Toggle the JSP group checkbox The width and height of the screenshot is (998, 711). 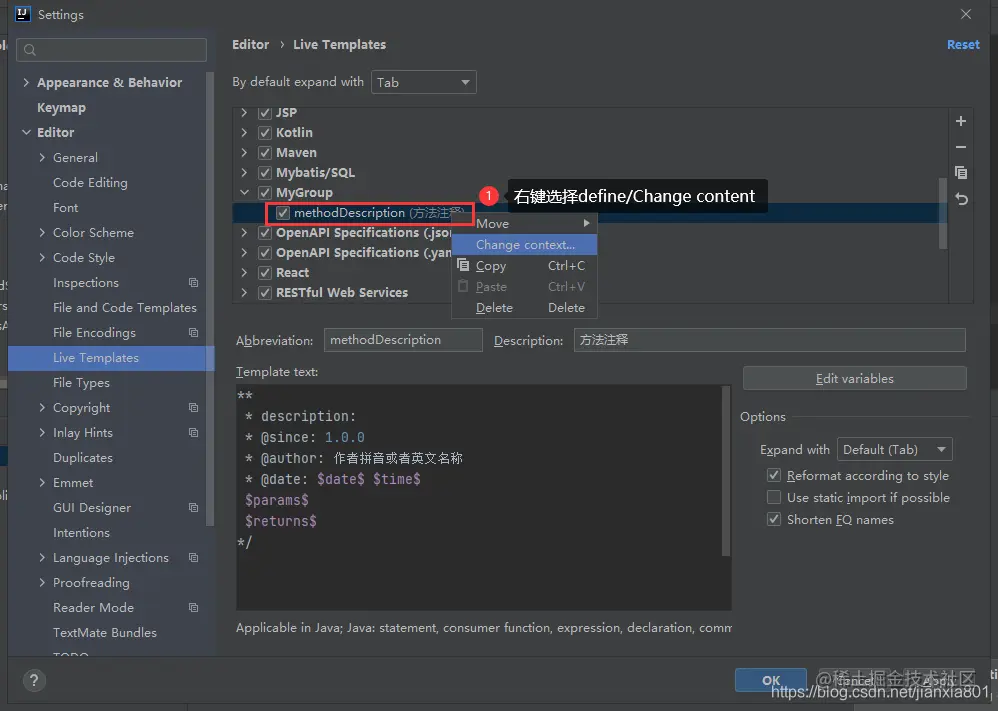(265, 113)
